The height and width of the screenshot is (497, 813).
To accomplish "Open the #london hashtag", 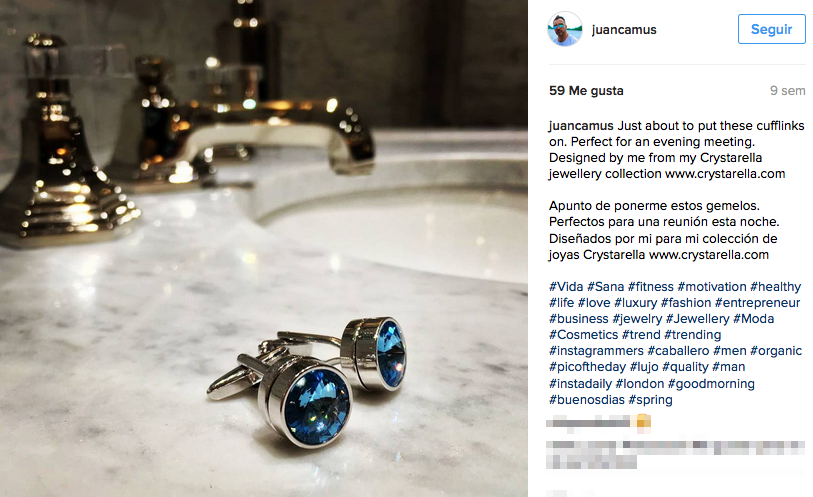I will (x=639, y=384).
